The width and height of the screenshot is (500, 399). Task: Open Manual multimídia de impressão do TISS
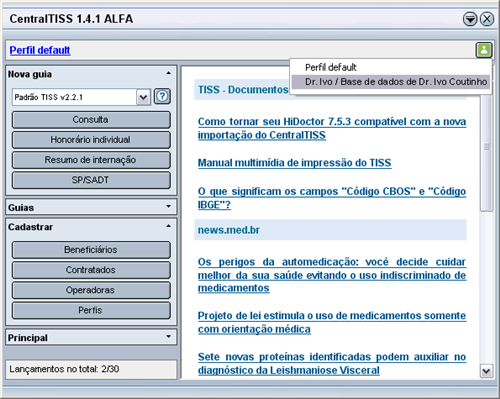point(294,163)
